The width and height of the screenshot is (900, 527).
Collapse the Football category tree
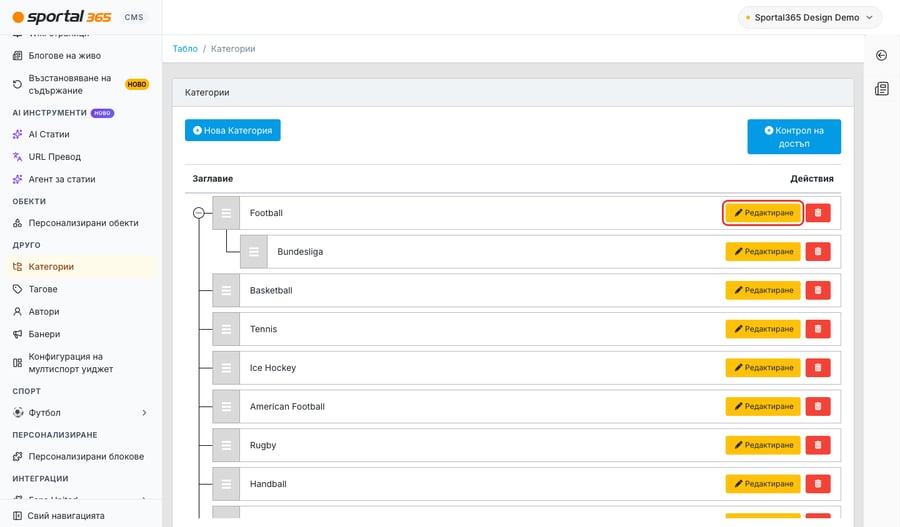click(x=199, y=213)
